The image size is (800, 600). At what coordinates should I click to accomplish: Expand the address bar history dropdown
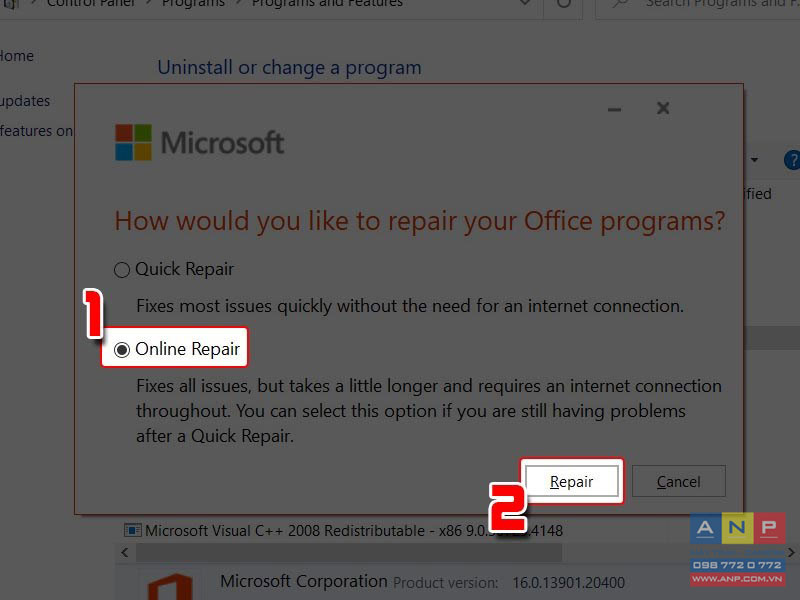click(523, 4)
